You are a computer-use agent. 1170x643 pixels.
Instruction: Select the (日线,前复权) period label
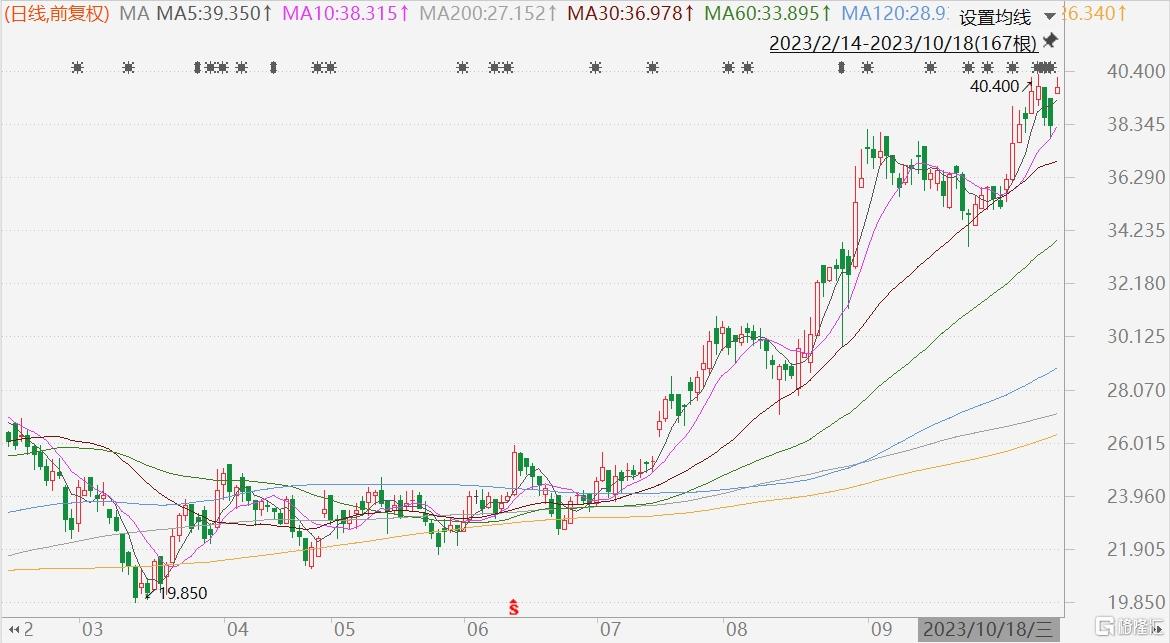click(x=57, y=13)
